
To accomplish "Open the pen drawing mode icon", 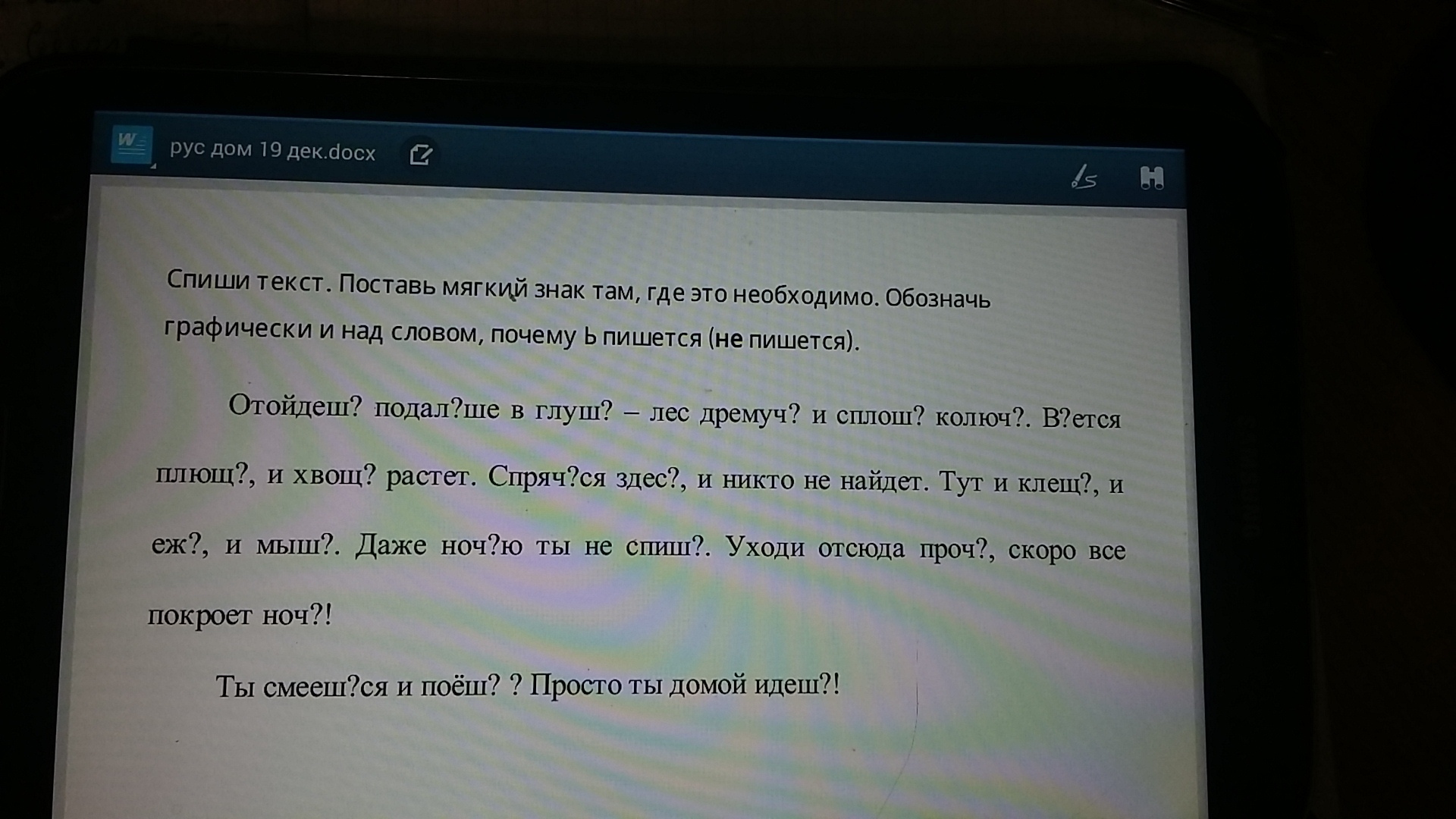I will (1084, 177).
